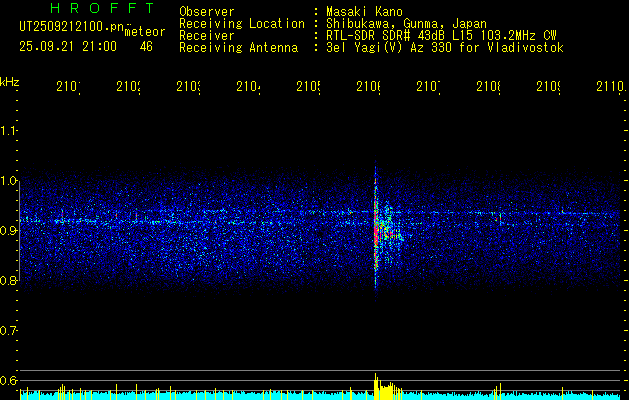Click the "Receiving Antenna" label
Viewport: 629px width, 400px height.
[x=239, y=48]
